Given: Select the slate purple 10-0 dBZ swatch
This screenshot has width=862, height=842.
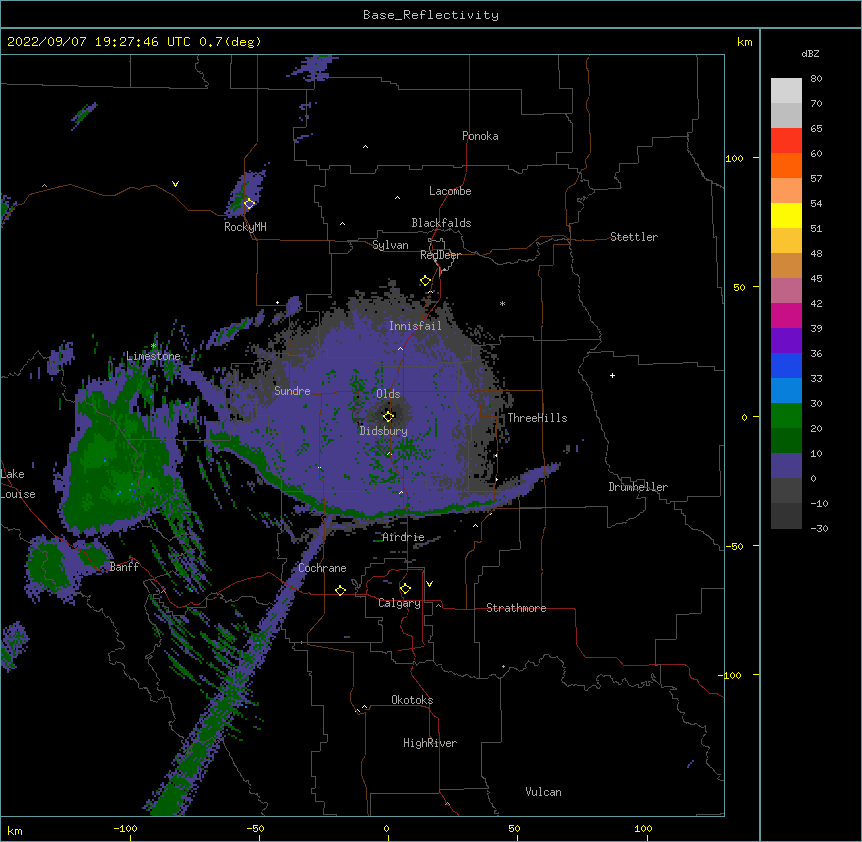Looking at the screenshot, I should click(x=786, y=466).
